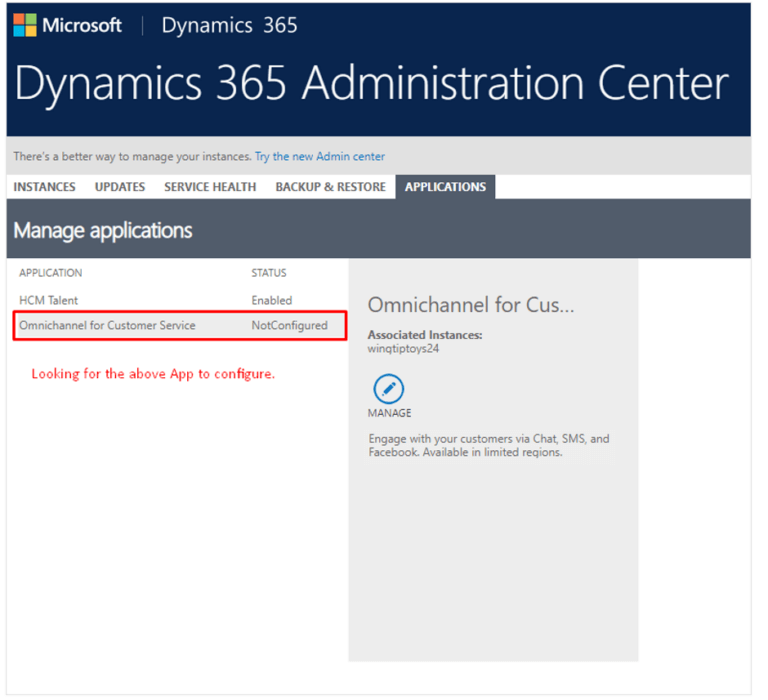
Task: Click the Manage applications heading
Action: pyautogui.click(x=103, y=230)
